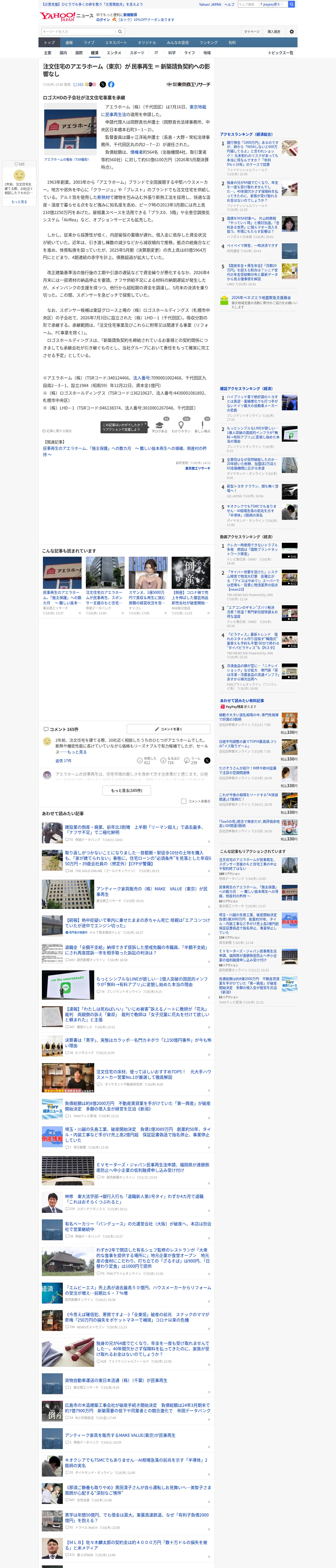Click コメントを書く button
This screenshot has width=336, height=1568.
168,729
